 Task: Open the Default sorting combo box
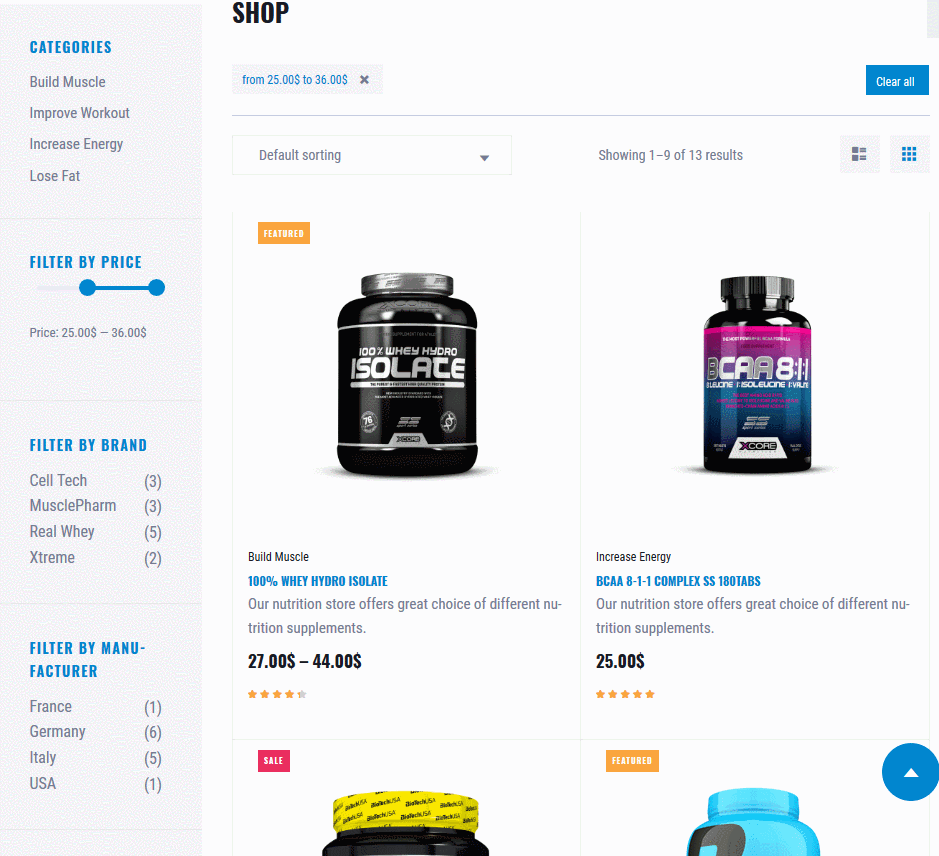tap(371, 155)
